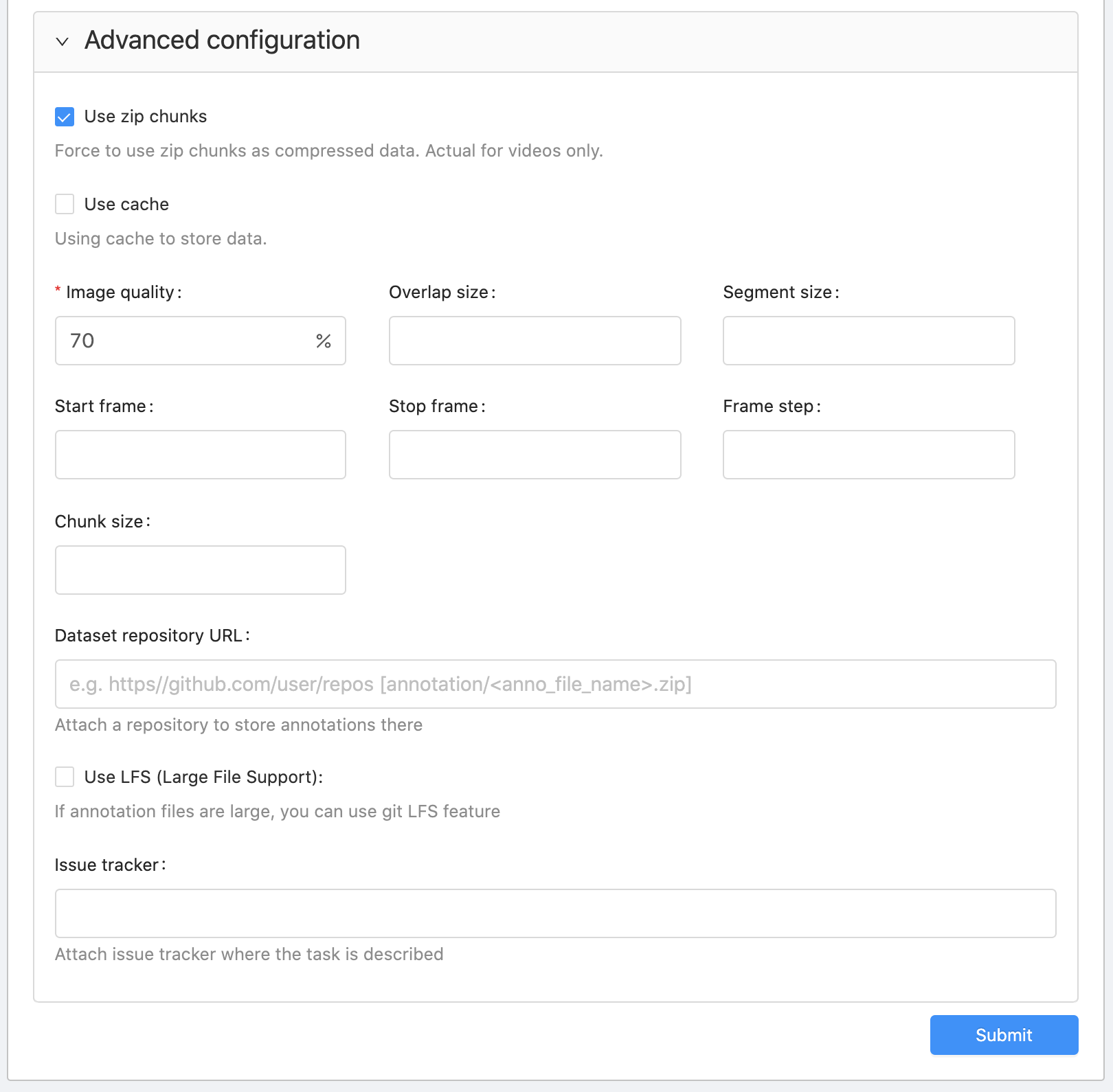
Task: Focus the Issue tracker input field
Action: point(555,913)
